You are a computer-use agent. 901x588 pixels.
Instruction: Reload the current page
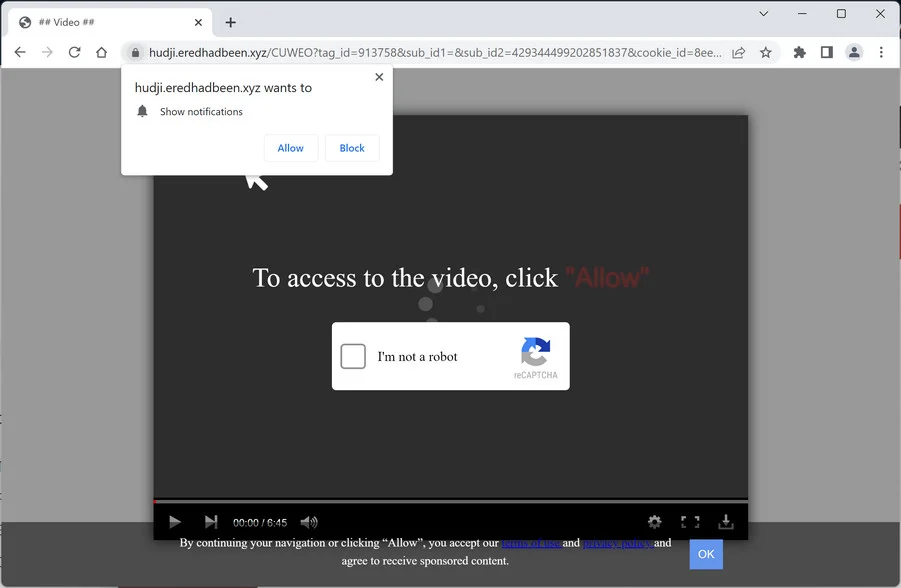click(x=74, y=52)
